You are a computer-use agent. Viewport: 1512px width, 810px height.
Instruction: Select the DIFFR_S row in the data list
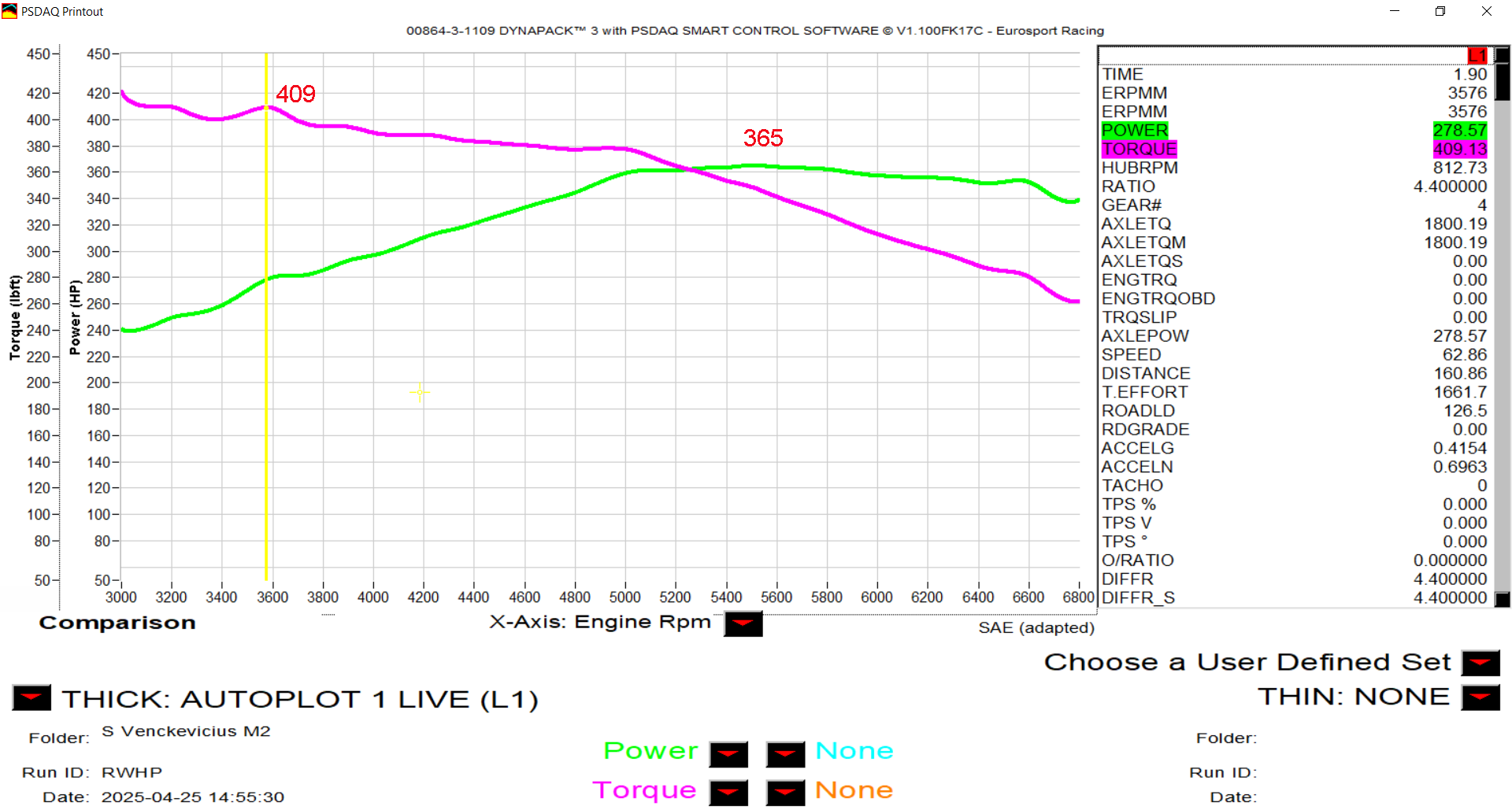1295,597
